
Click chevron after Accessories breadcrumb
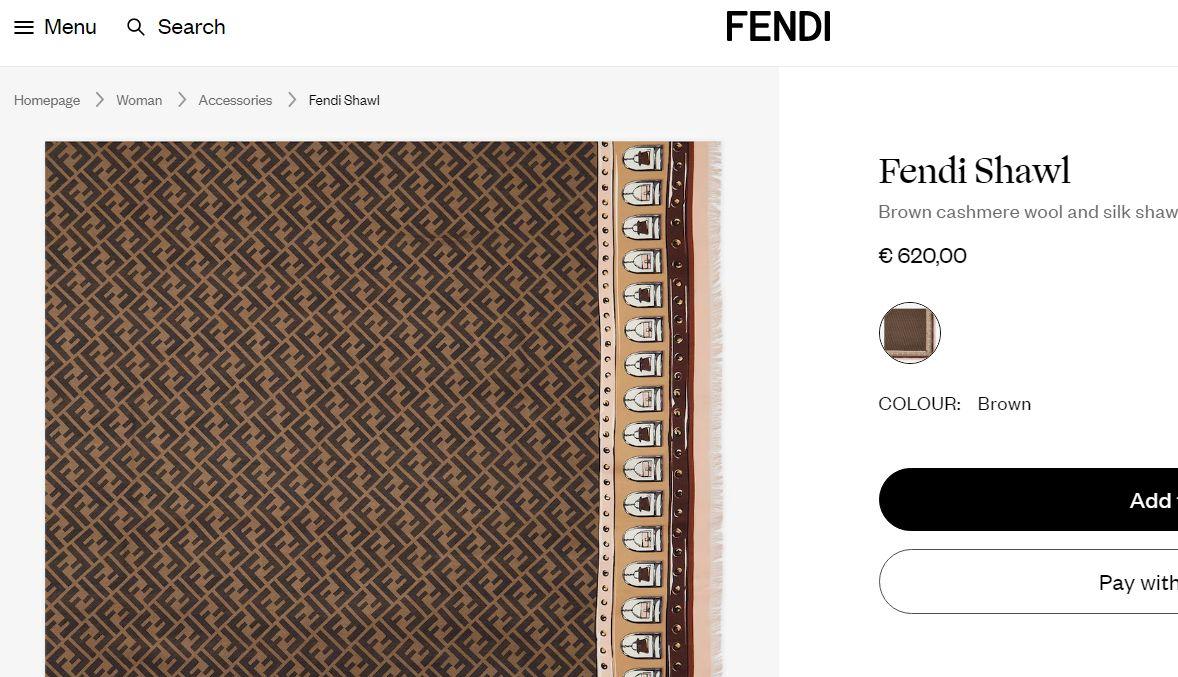click(292, 100)
